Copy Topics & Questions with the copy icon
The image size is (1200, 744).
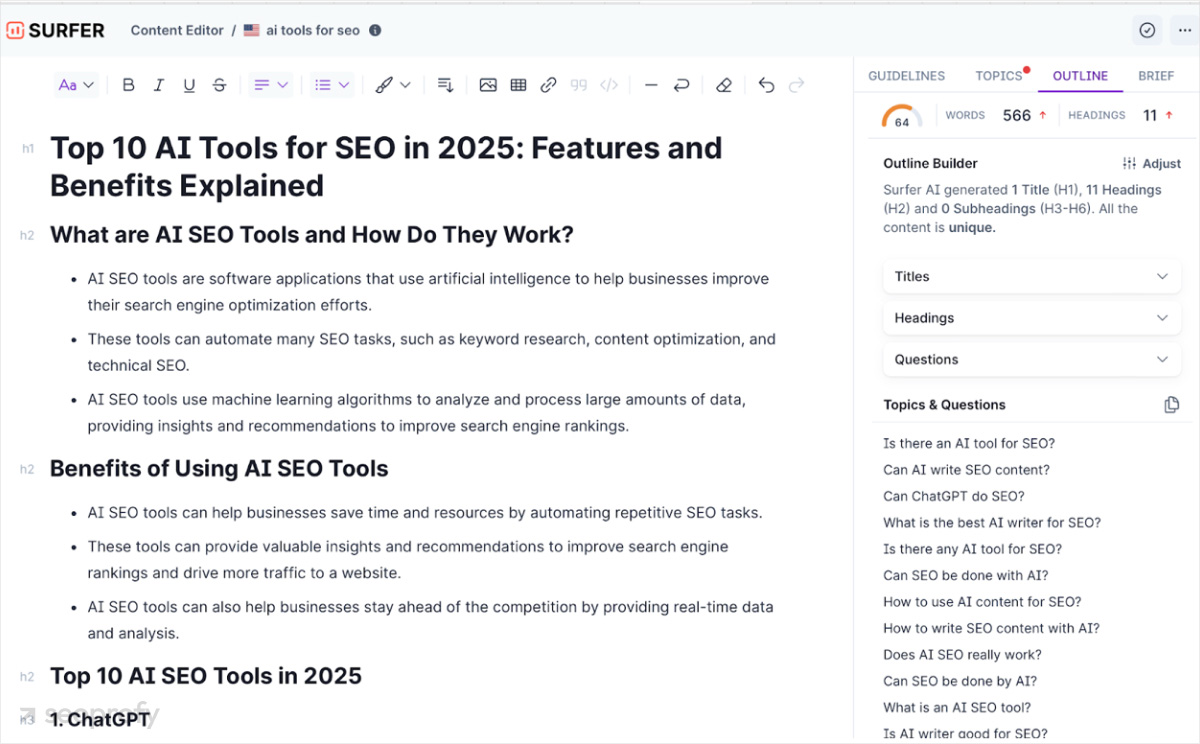click(1172, 405)
